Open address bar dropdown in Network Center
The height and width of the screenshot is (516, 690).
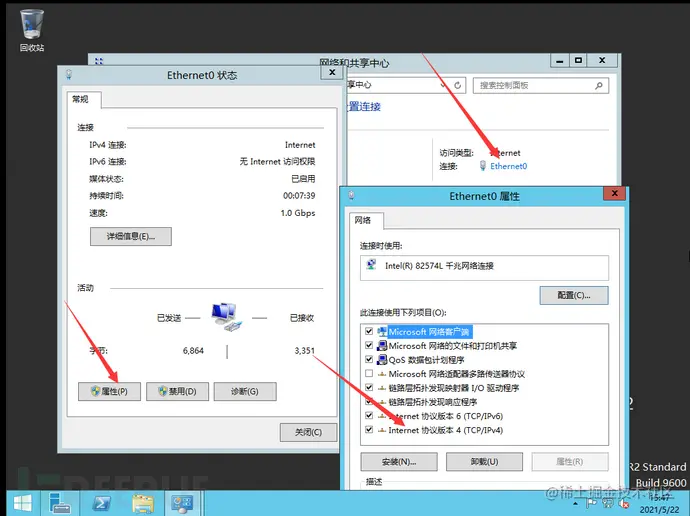click(x=444, y=85)
